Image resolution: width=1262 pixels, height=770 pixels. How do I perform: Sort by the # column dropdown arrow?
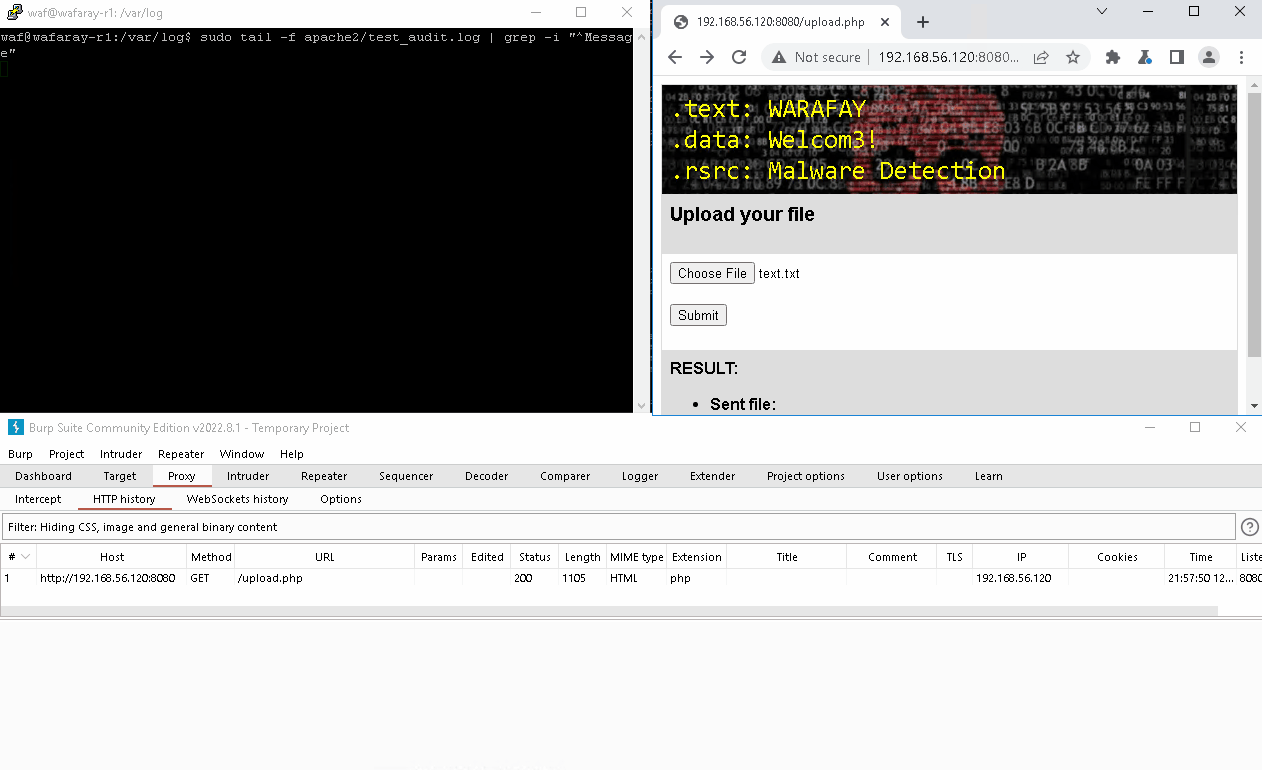pyautogui.click(x=26, y=557)
